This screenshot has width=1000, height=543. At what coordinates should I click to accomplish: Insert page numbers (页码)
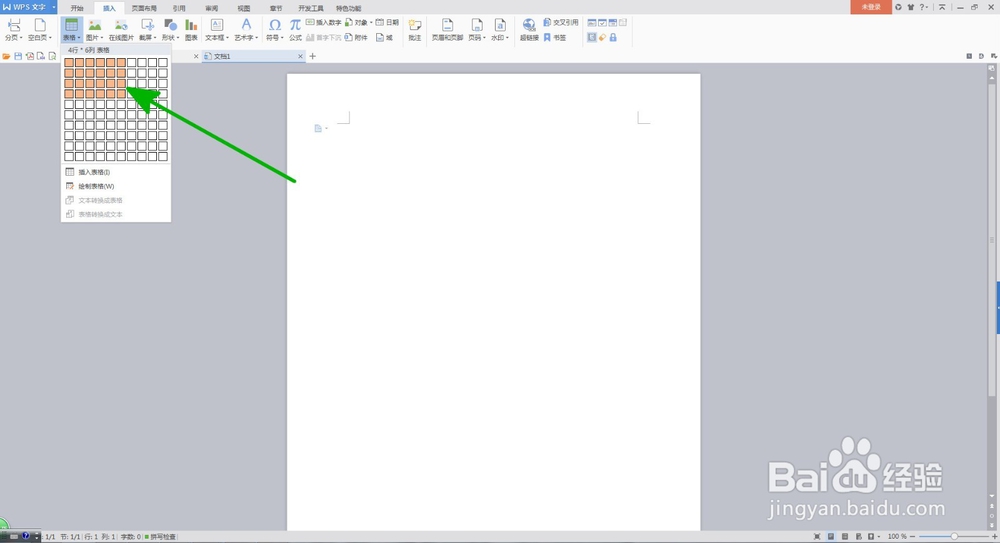point(477,29)
